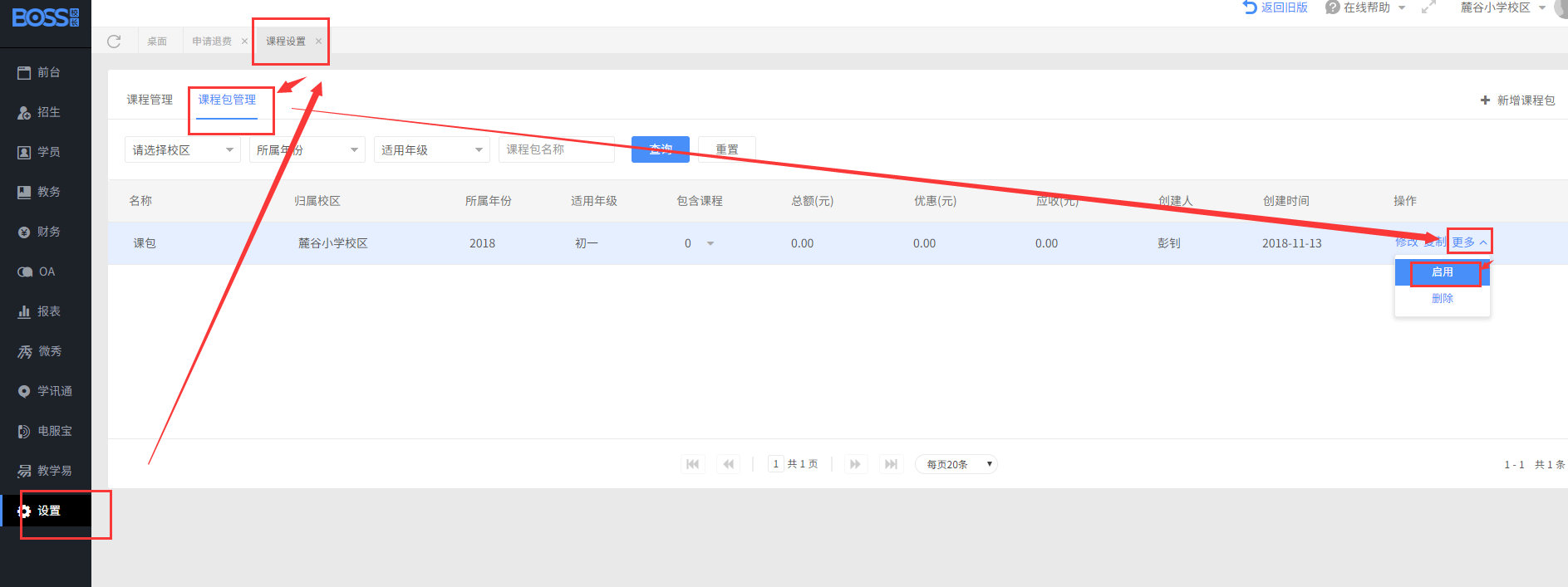Viewport: 1568px width, 587px height.
Task: Click the 名称 column header
Action: pyautogui.click(x=140, y=201)
